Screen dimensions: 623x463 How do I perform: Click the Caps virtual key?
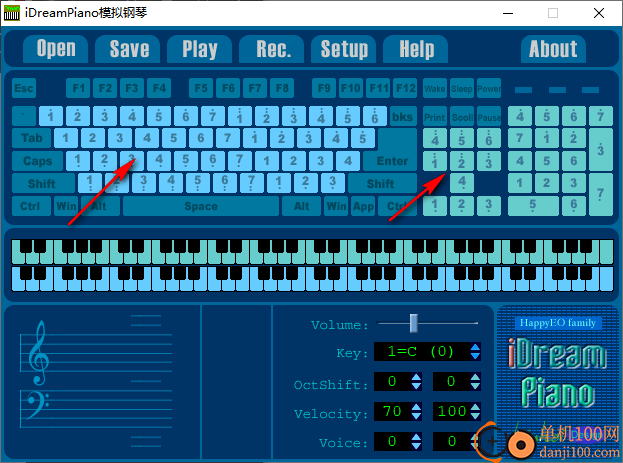pyautogui.click(x=37, y=161)
